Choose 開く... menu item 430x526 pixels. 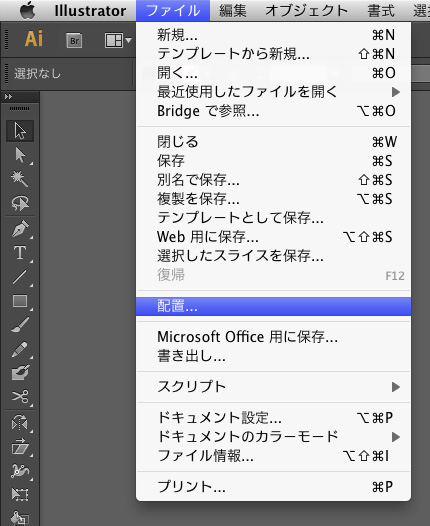click(x=274, y=73)
